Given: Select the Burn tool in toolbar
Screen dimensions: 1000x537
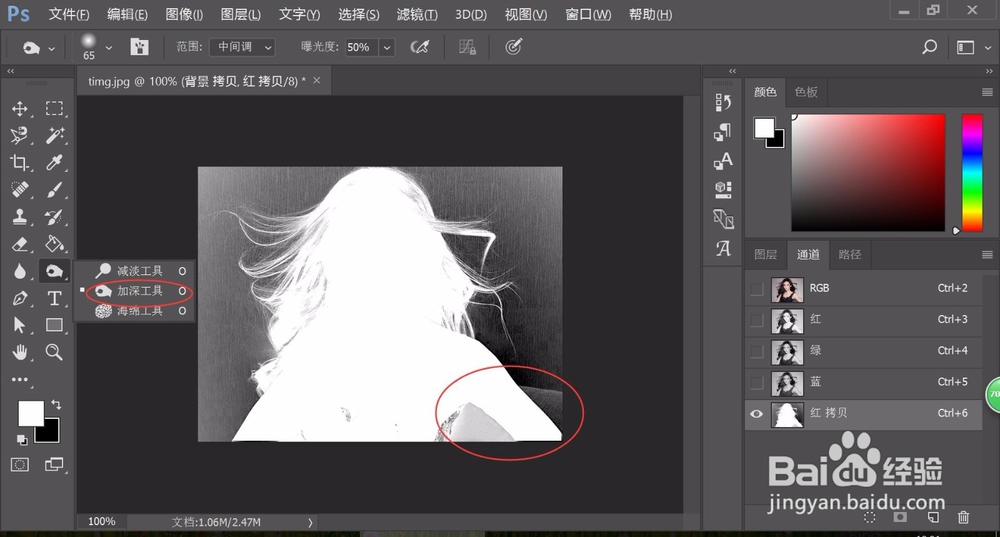Looking at the screenshot, I should pos(54,271).
